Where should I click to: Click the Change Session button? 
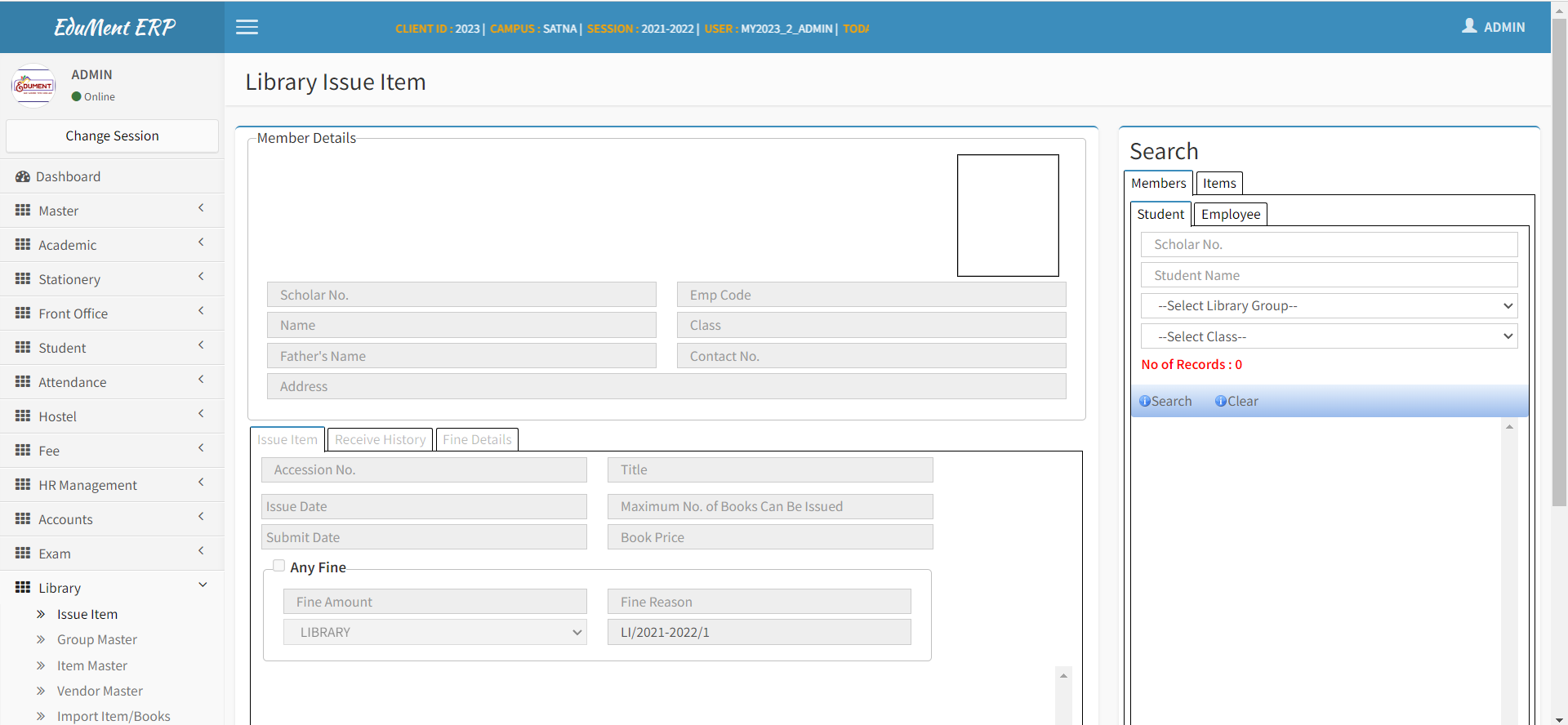coord(112,136)
